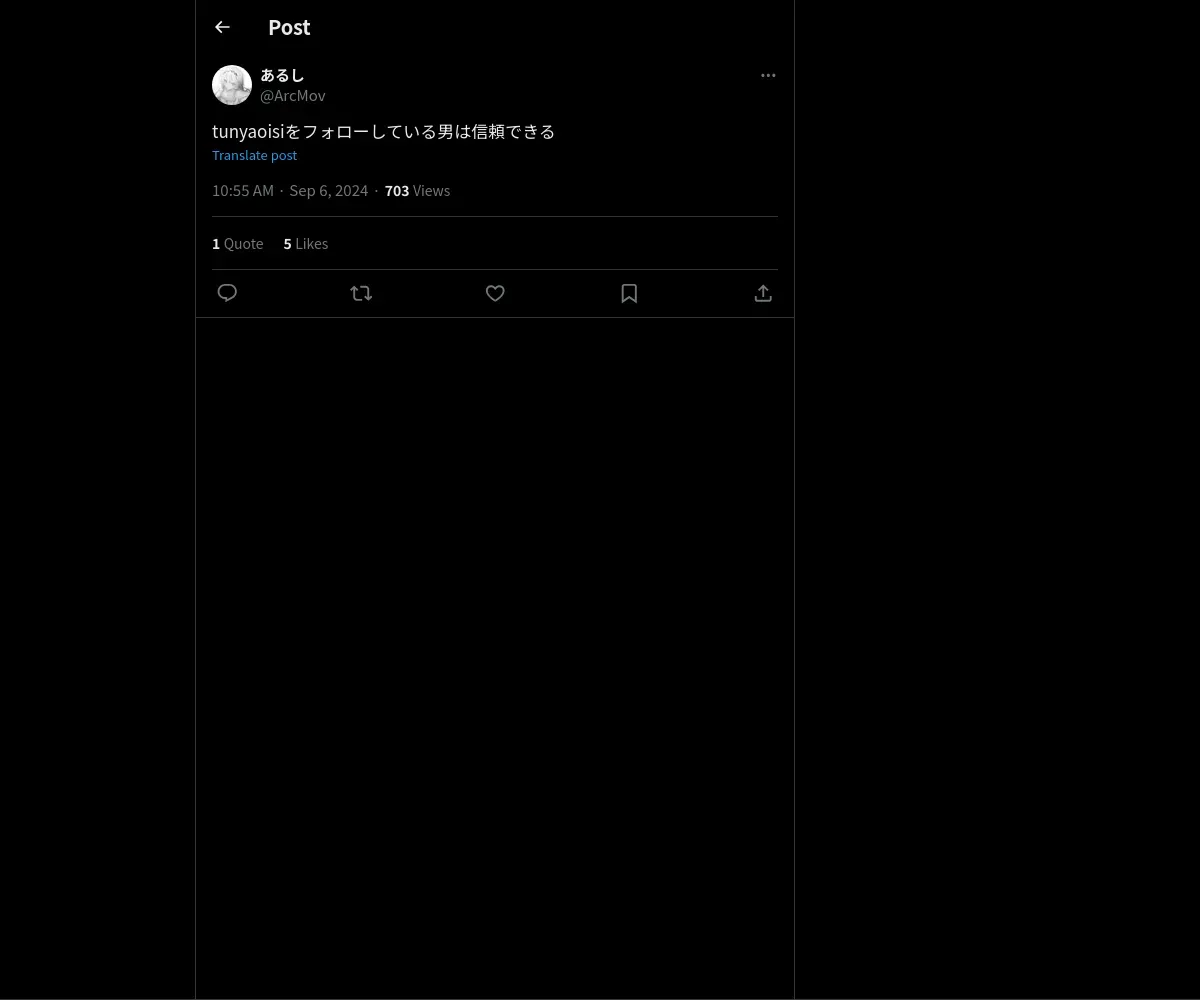The image size is (1200, 1000).
Task: Click the empty area below the post actions
Action: click(x=495, y=658)
